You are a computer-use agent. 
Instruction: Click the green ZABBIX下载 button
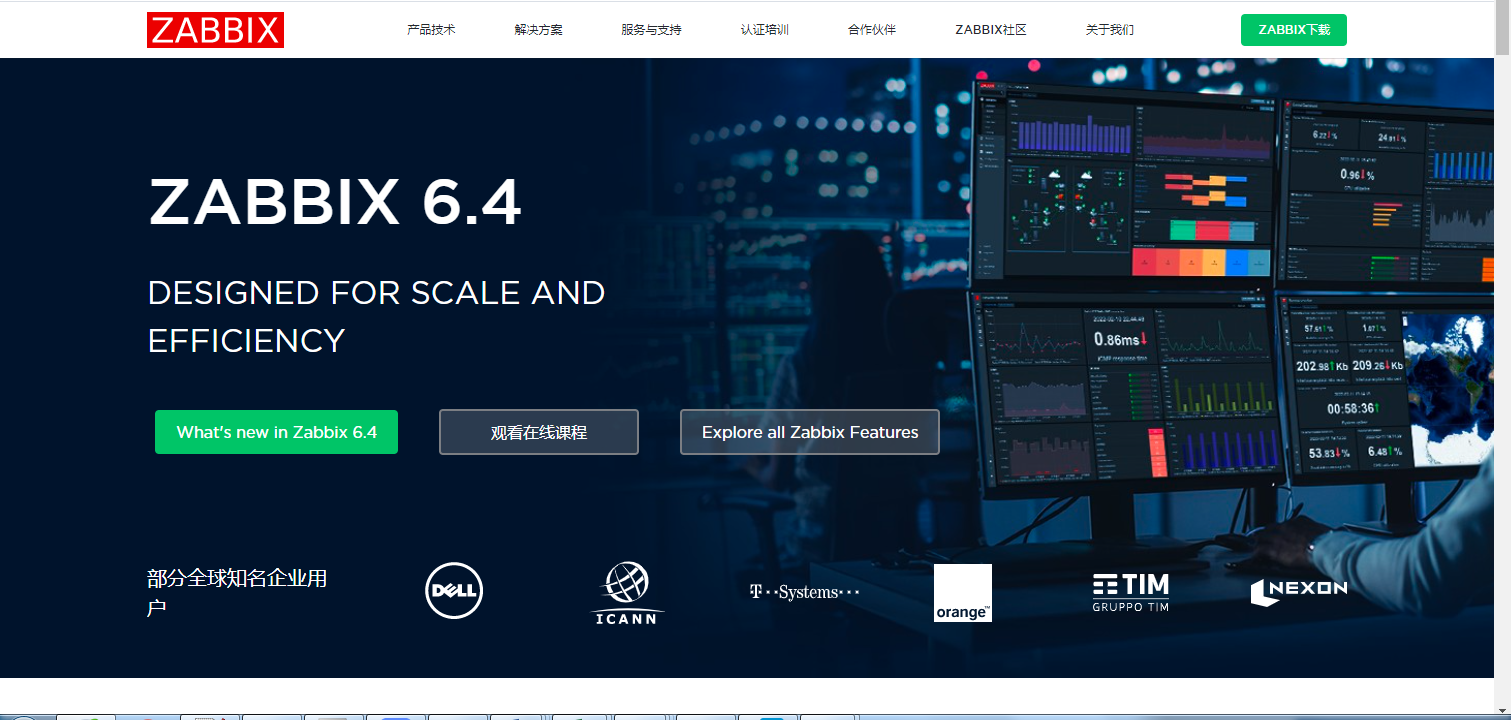[1294, 30]
